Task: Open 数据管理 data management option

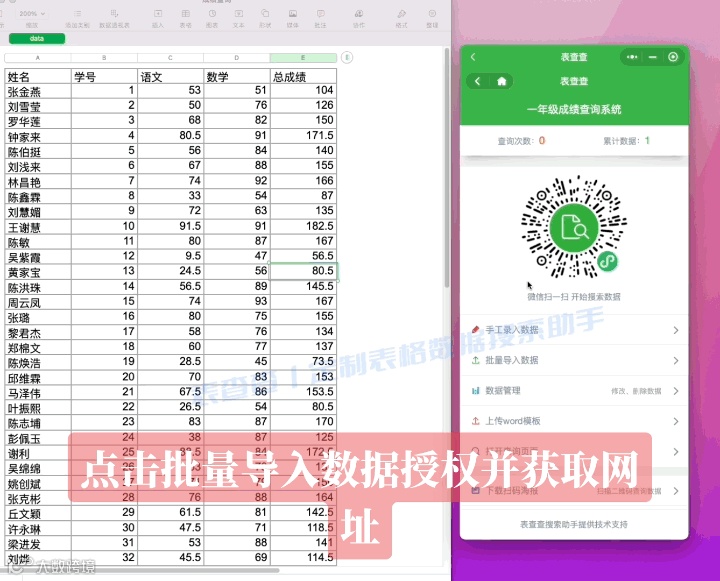Action: click(574, 391)
